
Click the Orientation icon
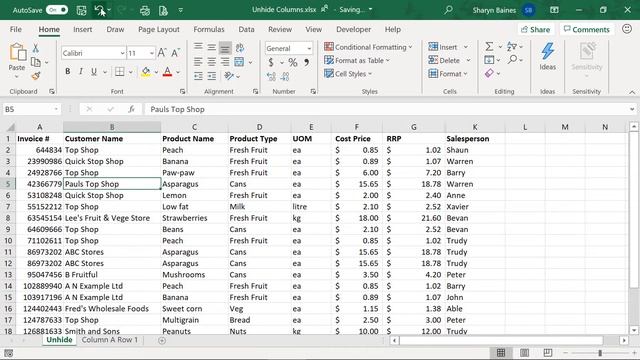coord(229,76)
